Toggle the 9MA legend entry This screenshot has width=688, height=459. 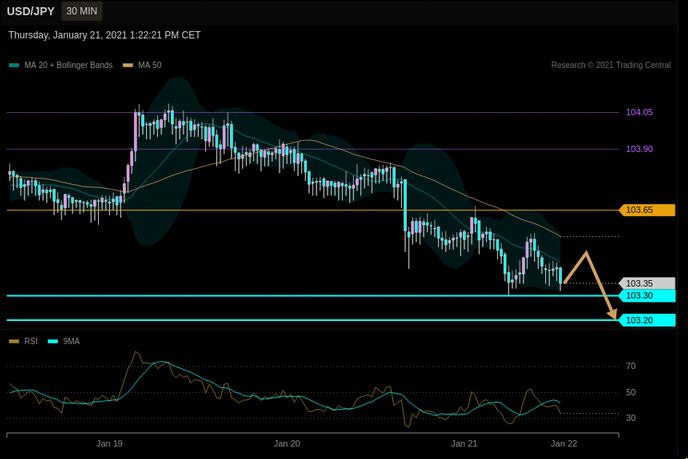(x=64, y=341)
